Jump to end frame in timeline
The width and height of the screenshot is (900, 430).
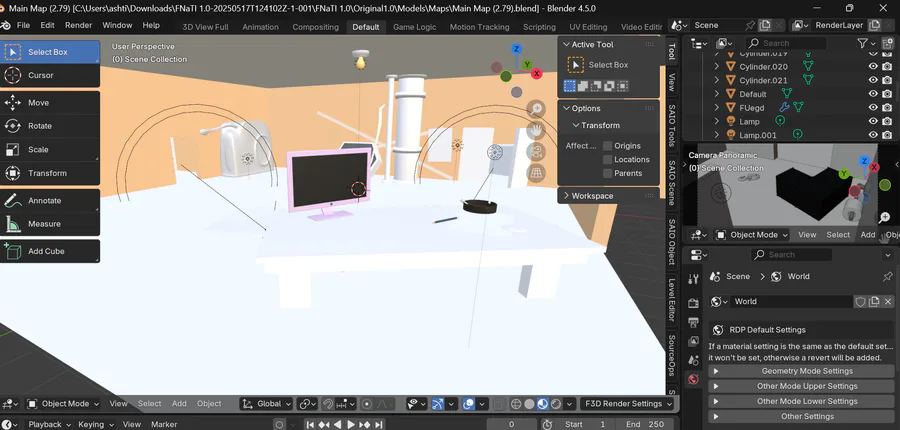click(379, 425)
